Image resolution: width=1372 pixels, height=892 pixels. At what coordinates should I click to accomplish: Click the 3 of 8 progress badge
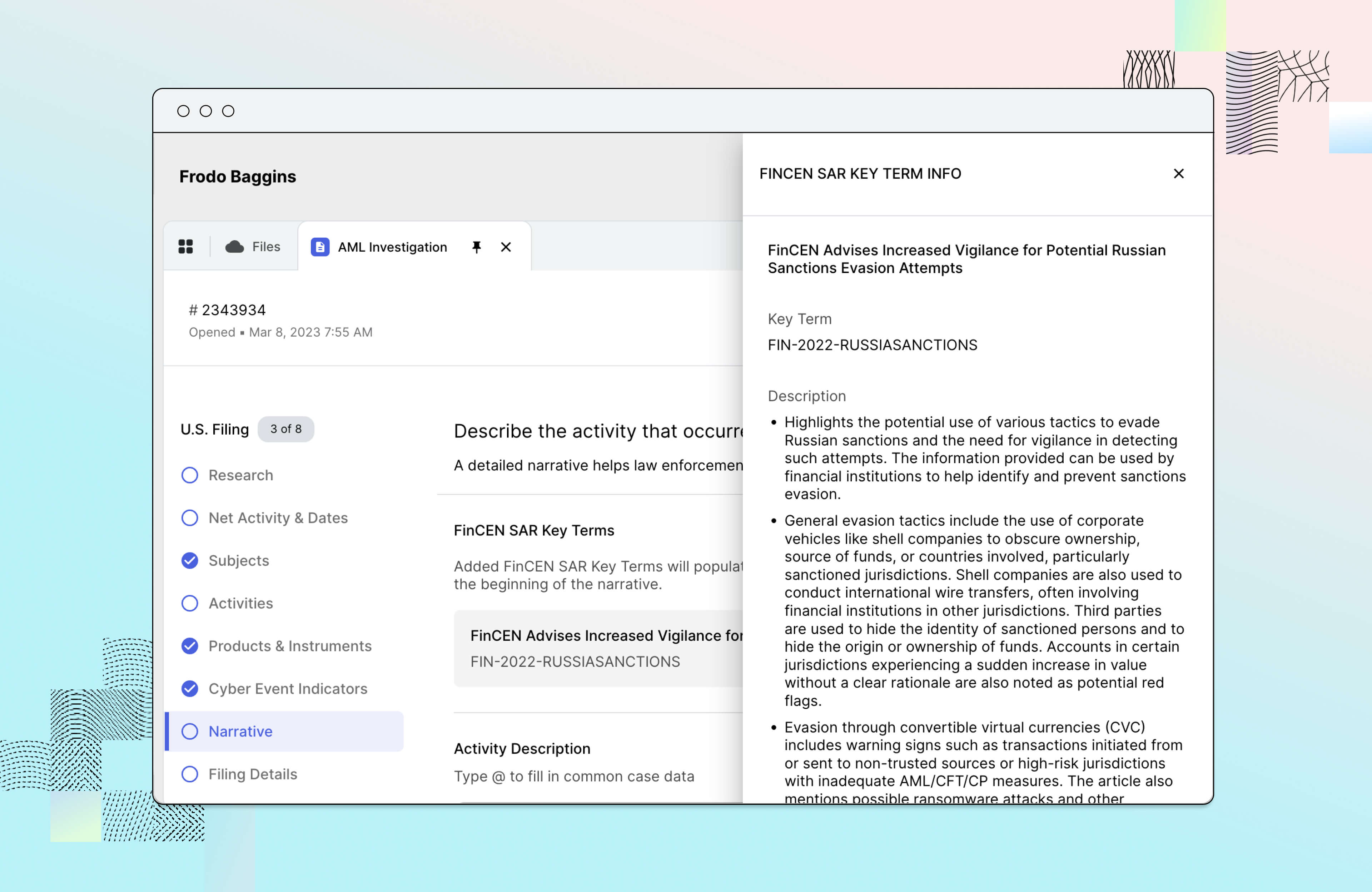(286, 429)
